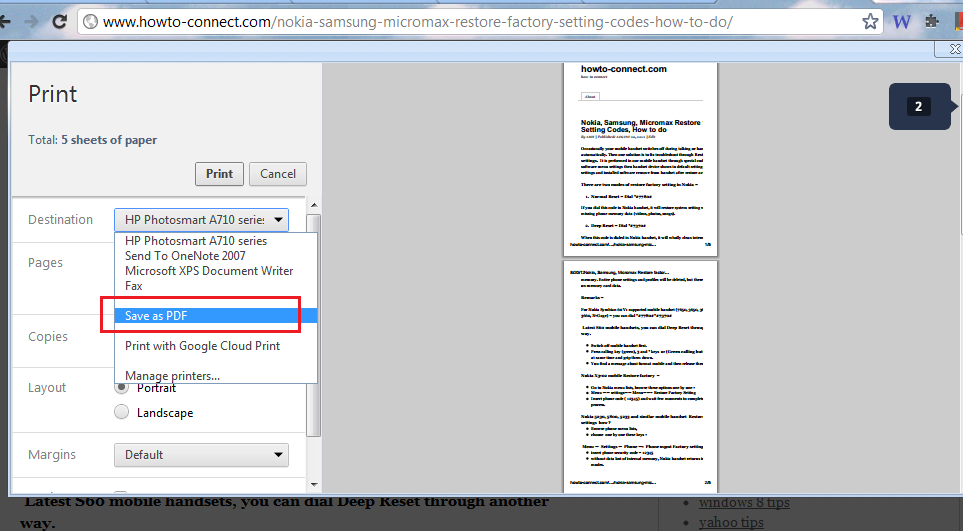The image size is (963, 531).
Task: Click the second page preview thumbnail
Action: coord(640,376)
